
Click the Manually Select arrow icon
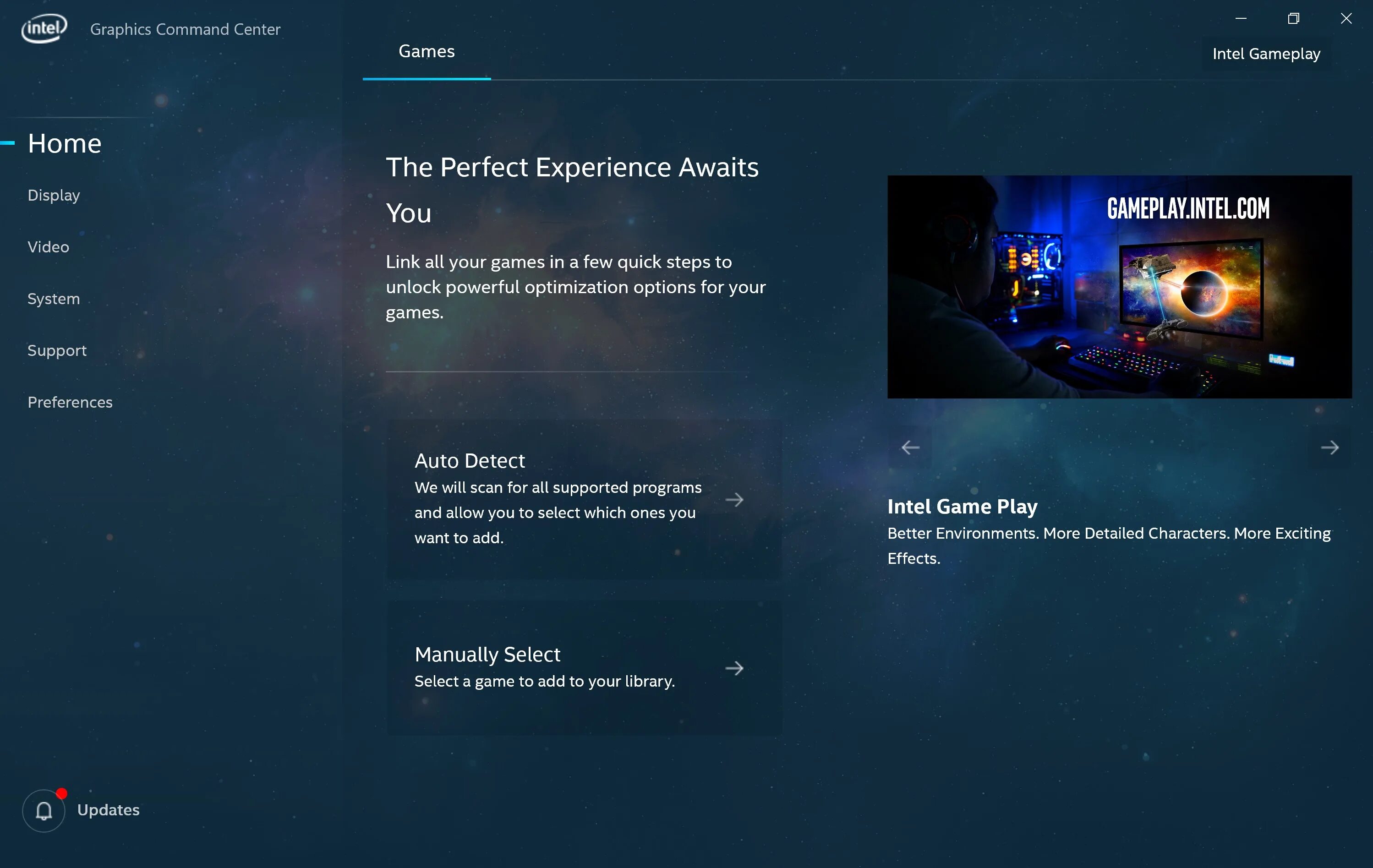click(x=734, y=667)
